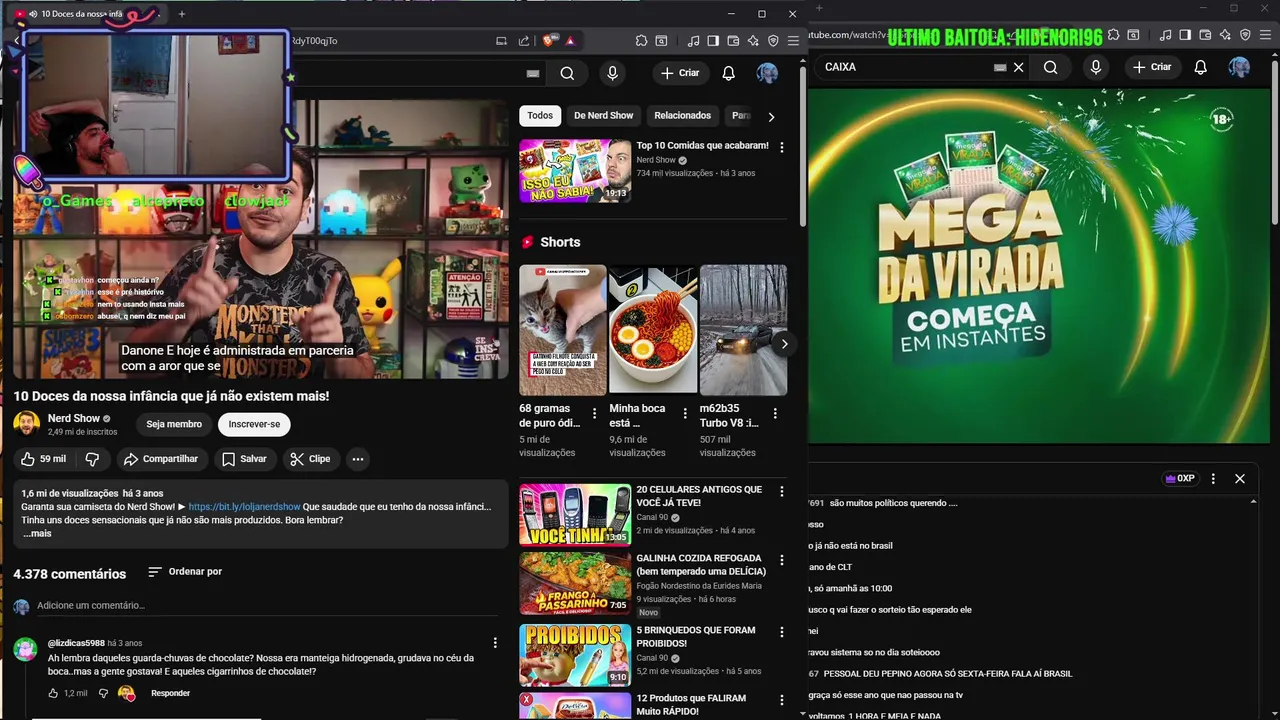Click share page icon in left address bar
Screen dimensions: 1280x720
pyautogui.click(x=524, y=41)
